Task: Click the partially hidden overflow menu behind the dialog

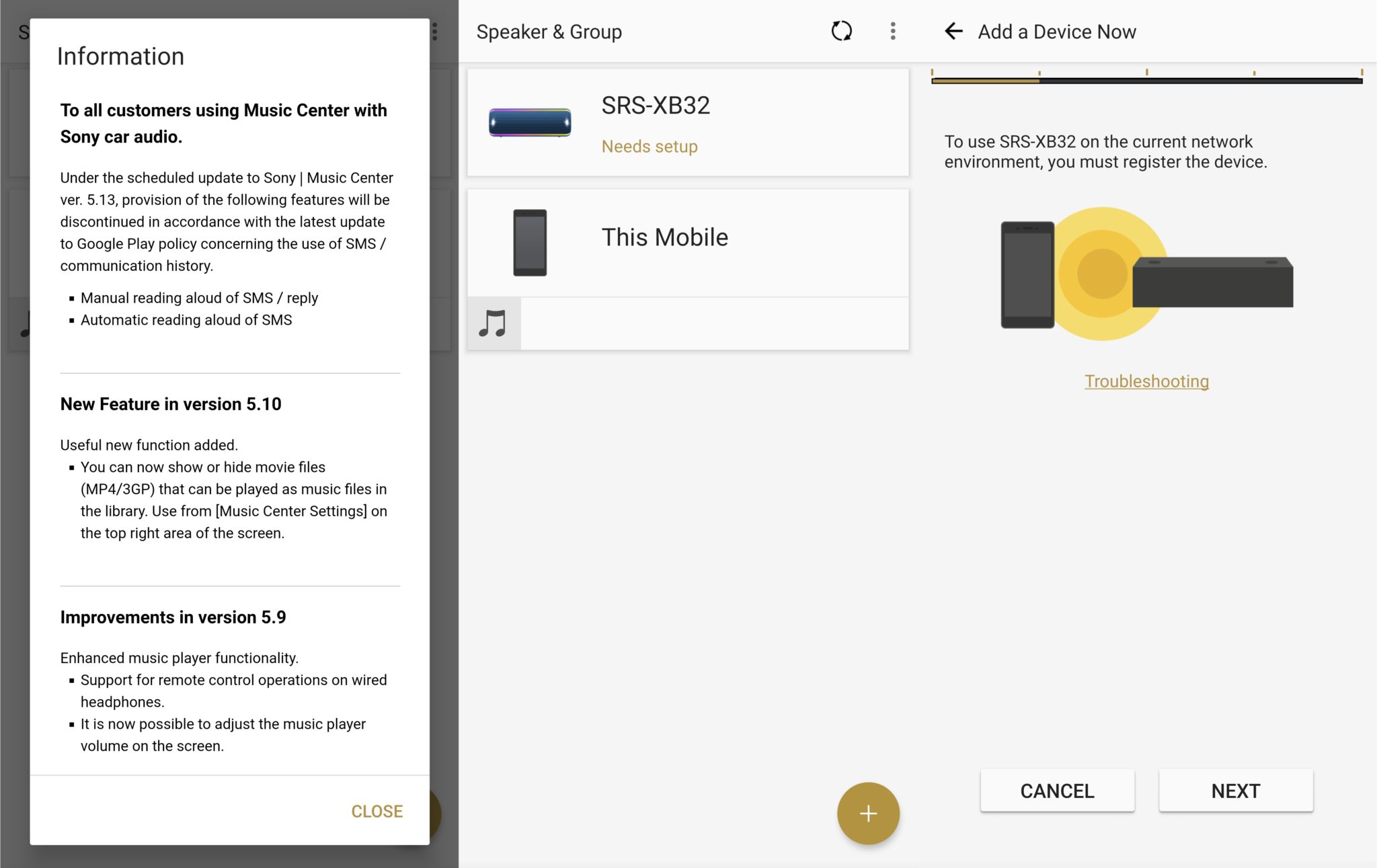Action: click(x=436, y=32)
